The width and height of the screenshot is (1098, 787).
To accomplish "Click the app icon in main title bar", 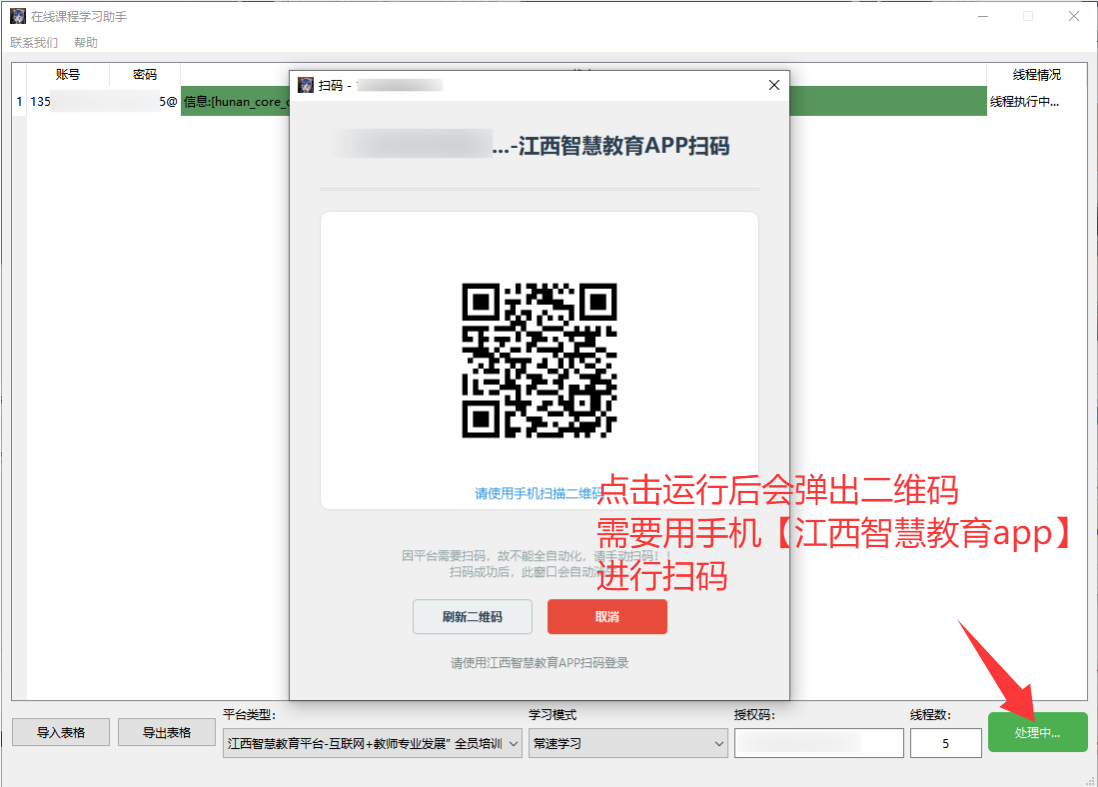I will tap(18, 16).
